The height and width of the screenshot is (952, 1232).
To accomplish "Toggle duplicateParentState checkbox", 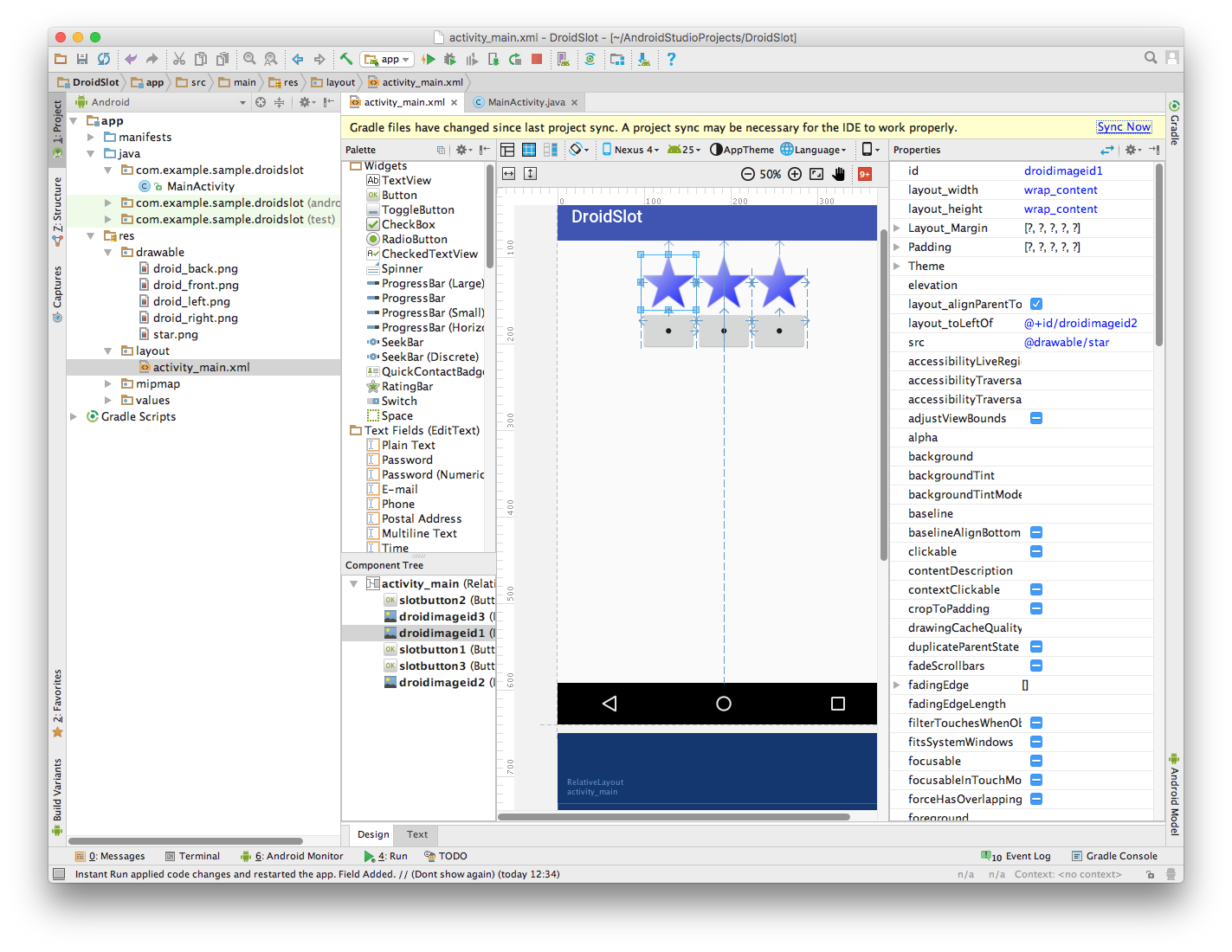I will 1036,646.
